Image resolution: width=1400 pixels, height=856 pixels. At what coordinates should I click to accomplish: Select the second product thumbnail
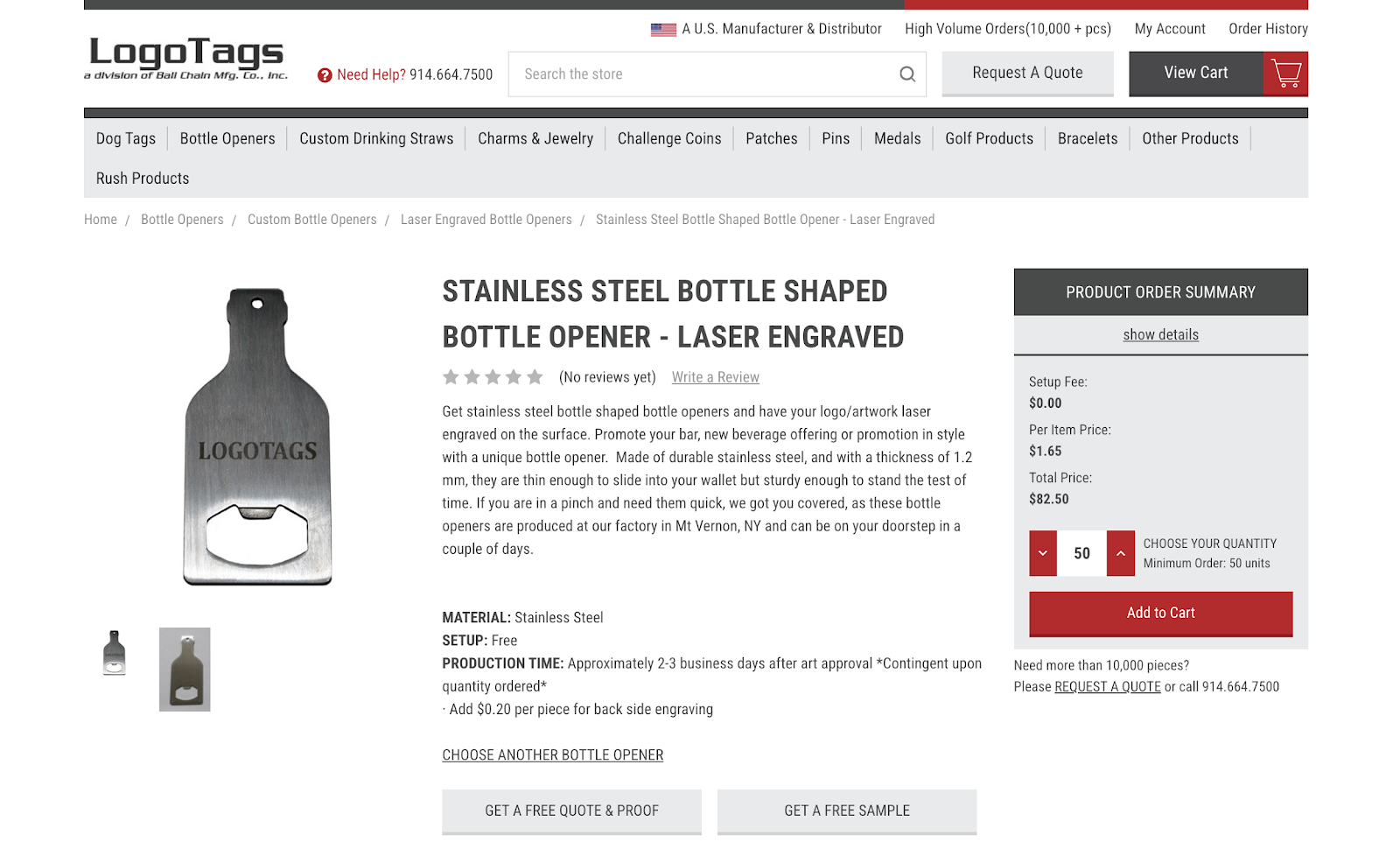coord(184,669)
